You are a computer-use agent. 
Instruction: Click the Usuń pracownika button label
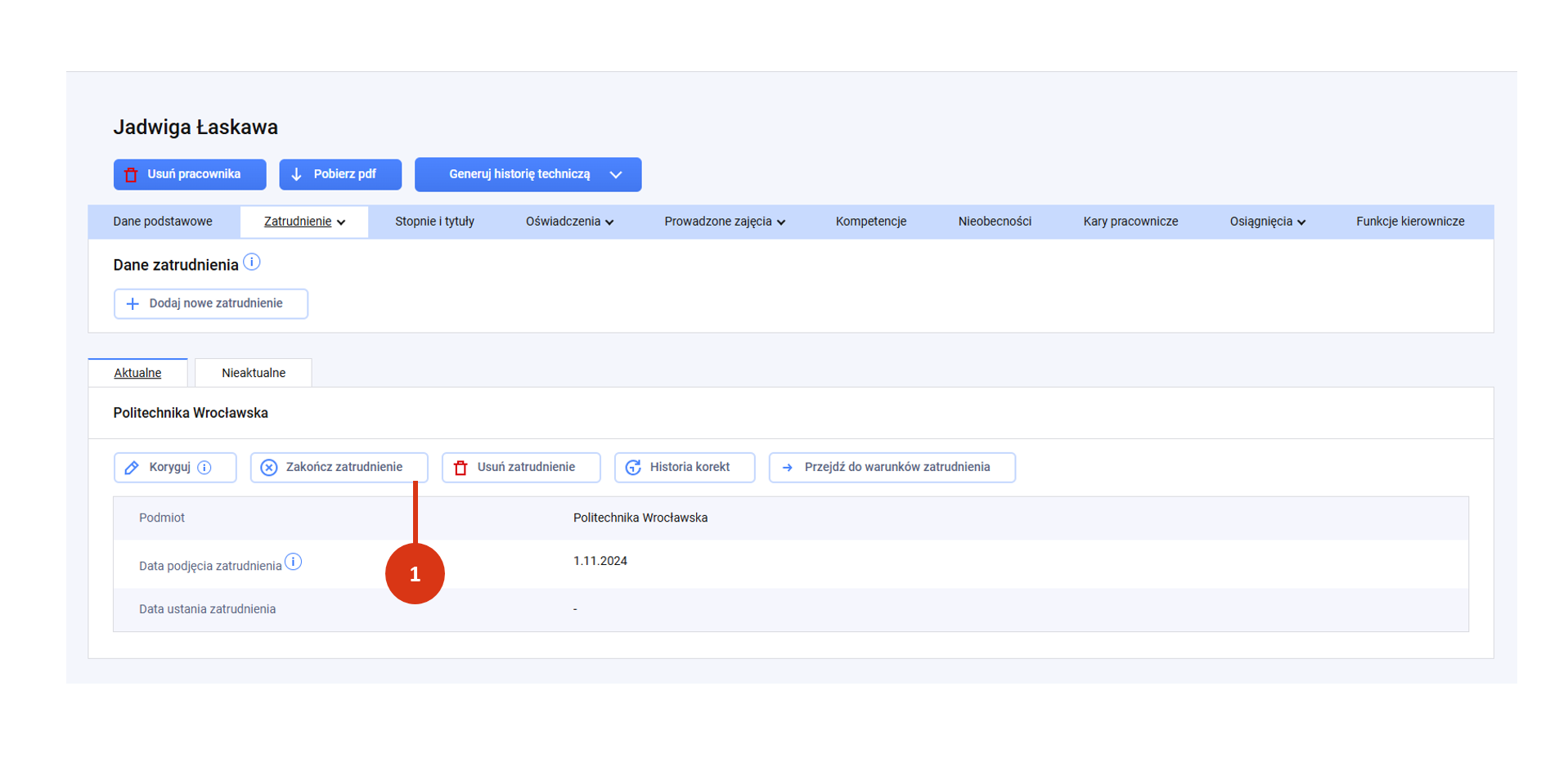(x=194, y=174)
